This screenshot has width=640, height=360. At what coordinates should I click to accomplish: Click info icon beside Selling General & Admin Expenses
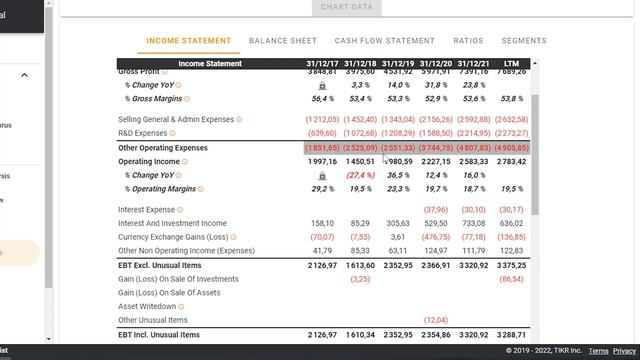[x=239, y=120]
